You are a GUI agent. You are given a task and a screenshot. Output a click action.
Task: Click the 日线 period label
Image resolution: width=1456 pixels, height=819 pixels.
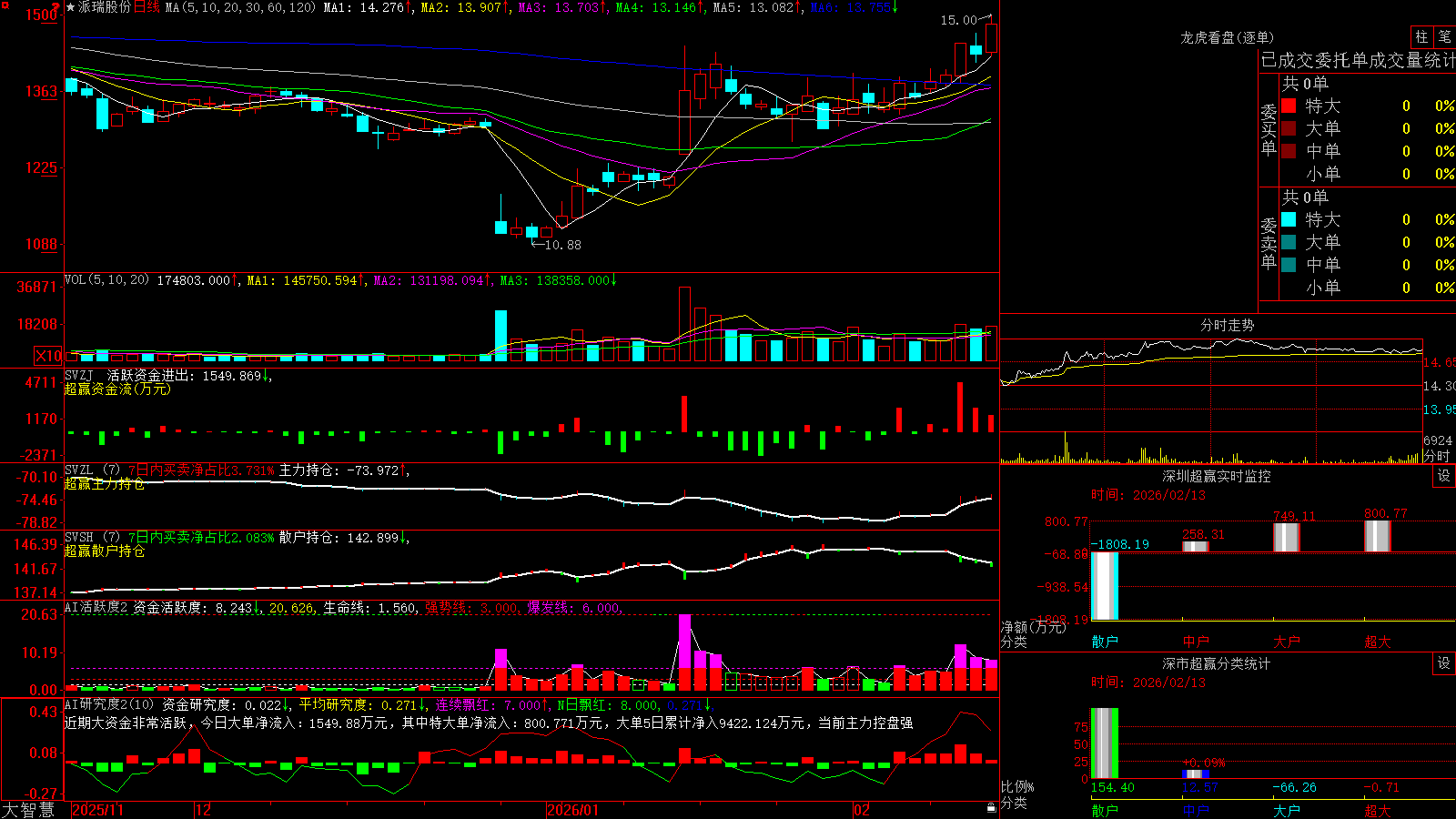coord(147,7)
